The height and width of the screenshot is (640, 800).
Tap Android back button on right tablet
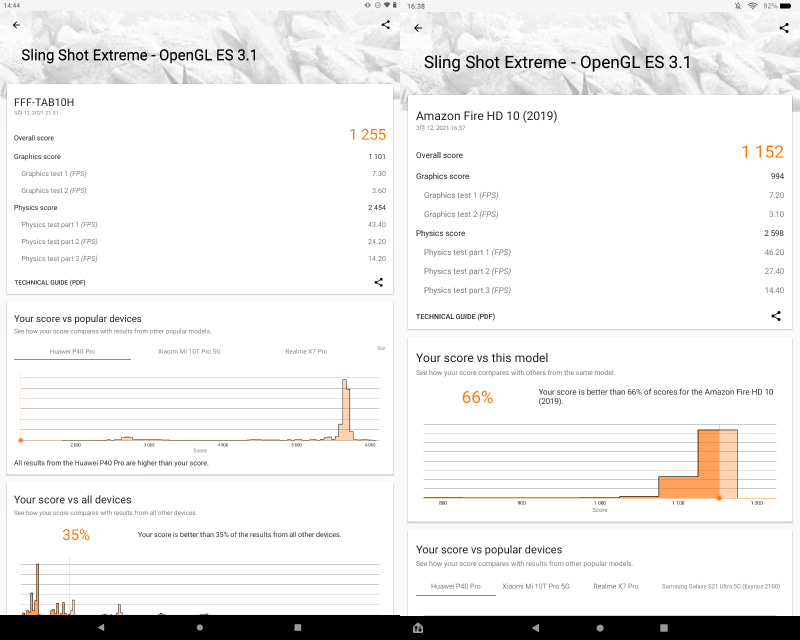point(535,628)
